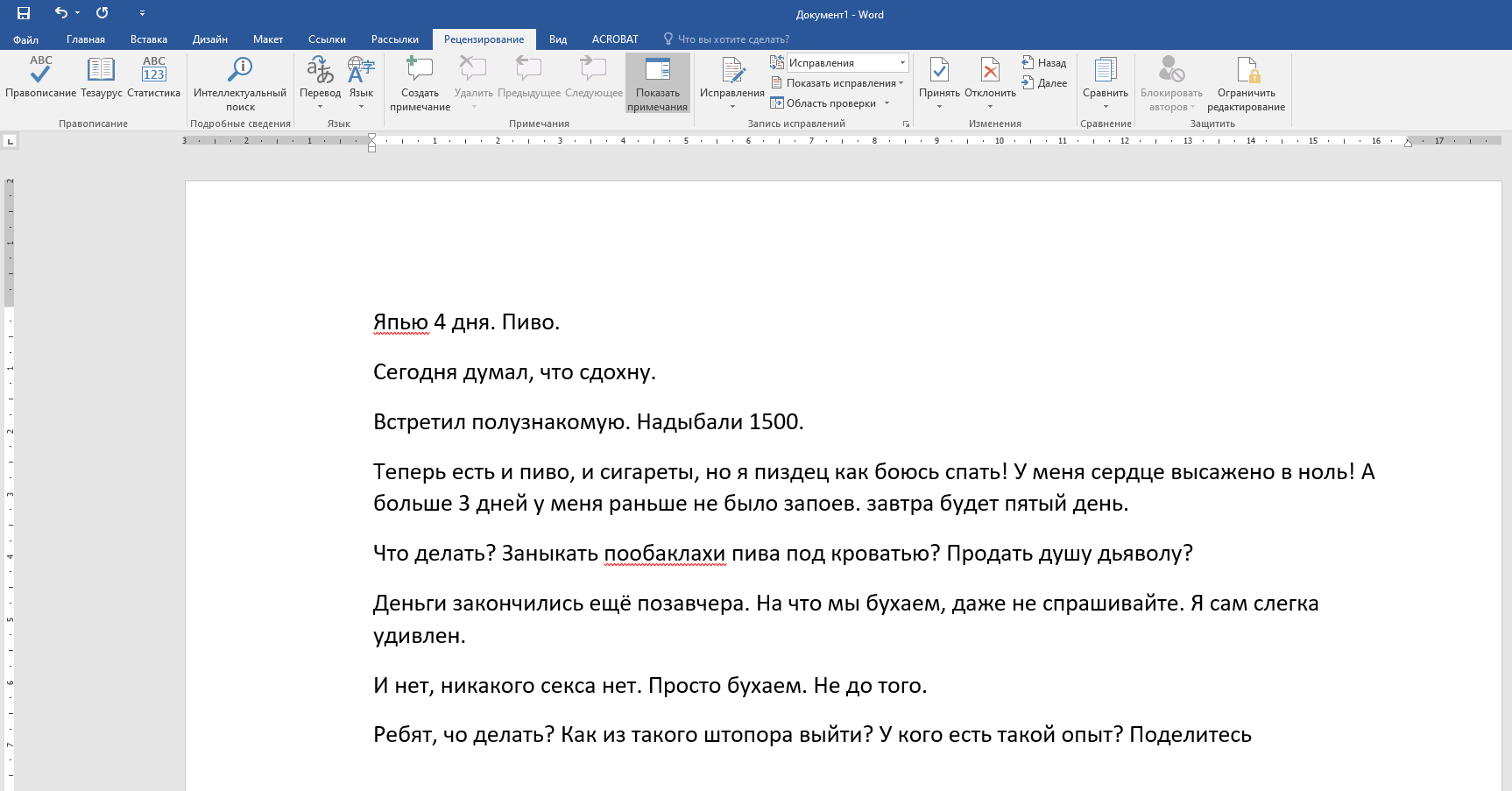Image resolution: width=1512 pixels, height=791 pixels.
Task: Launch Интеллектуальный поиск smart lookup
Action: (x=239, y=82)
